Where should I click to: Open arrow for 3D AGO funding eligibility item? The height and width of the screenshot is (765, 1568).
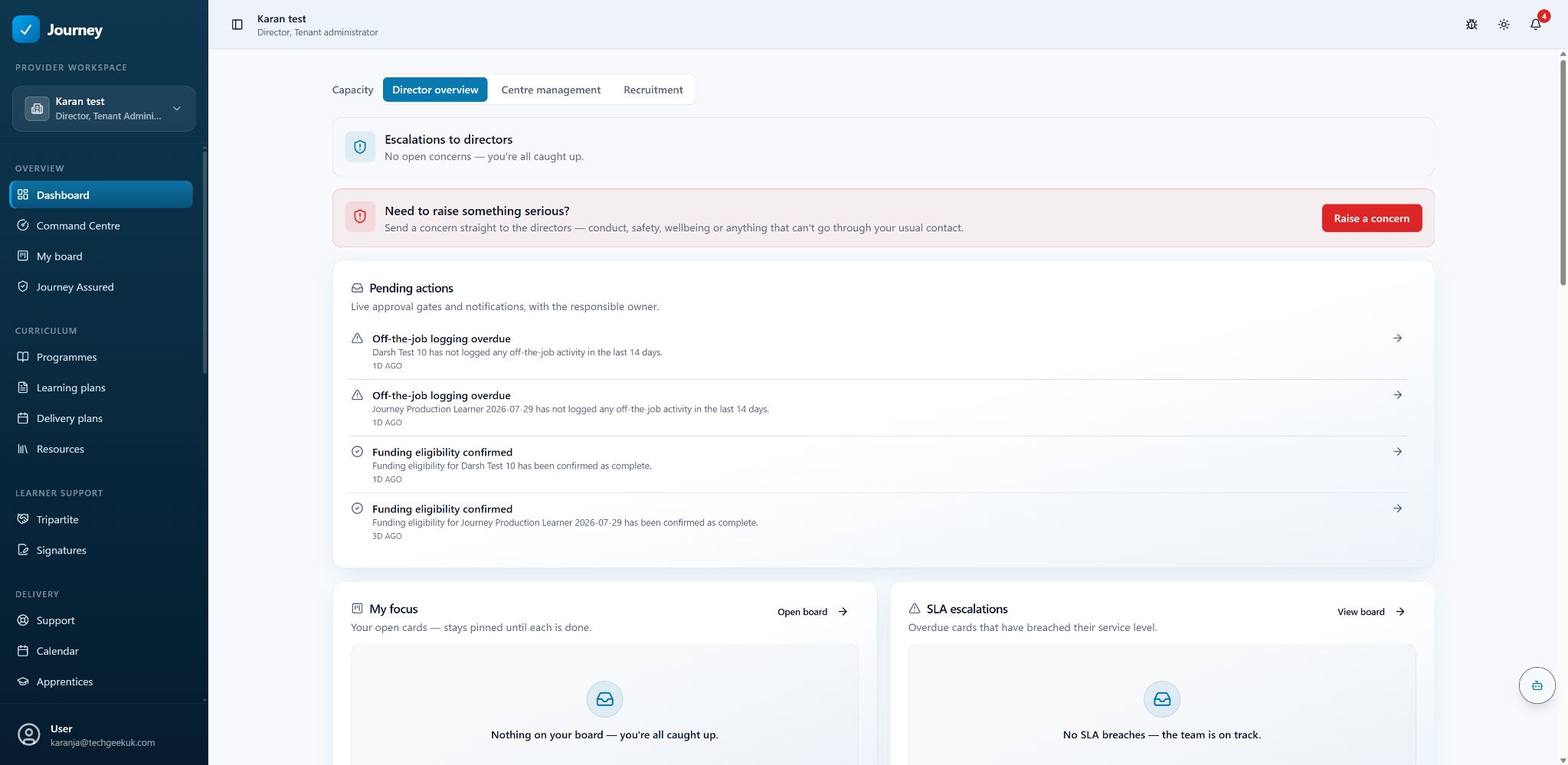(1397, 508)
